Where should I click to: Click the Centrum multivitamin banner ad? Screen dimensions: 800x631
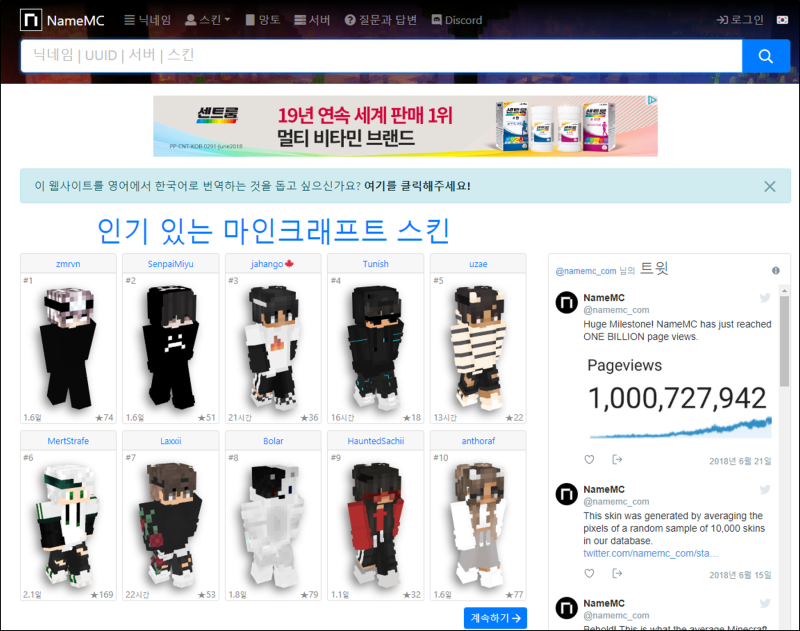(x=405, y=126)
